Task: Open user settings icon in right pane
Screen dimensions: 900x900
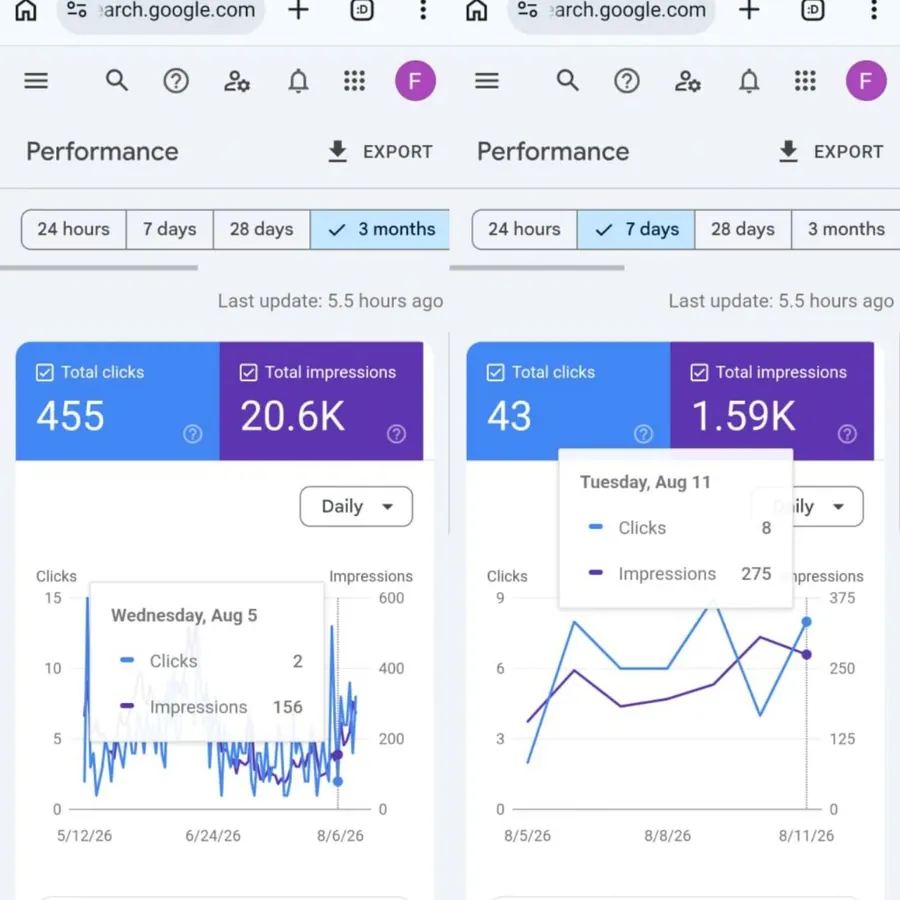Action: (687, 81)
